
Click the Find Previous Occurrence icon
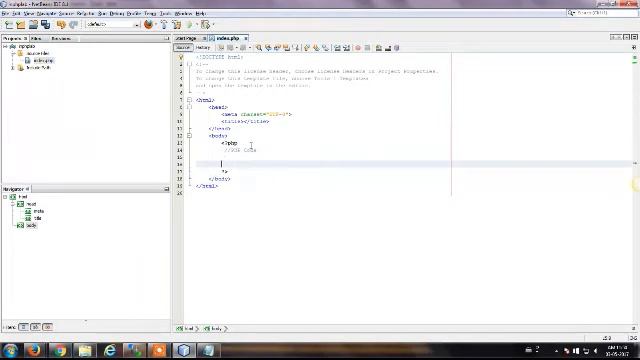coord(268,48)
